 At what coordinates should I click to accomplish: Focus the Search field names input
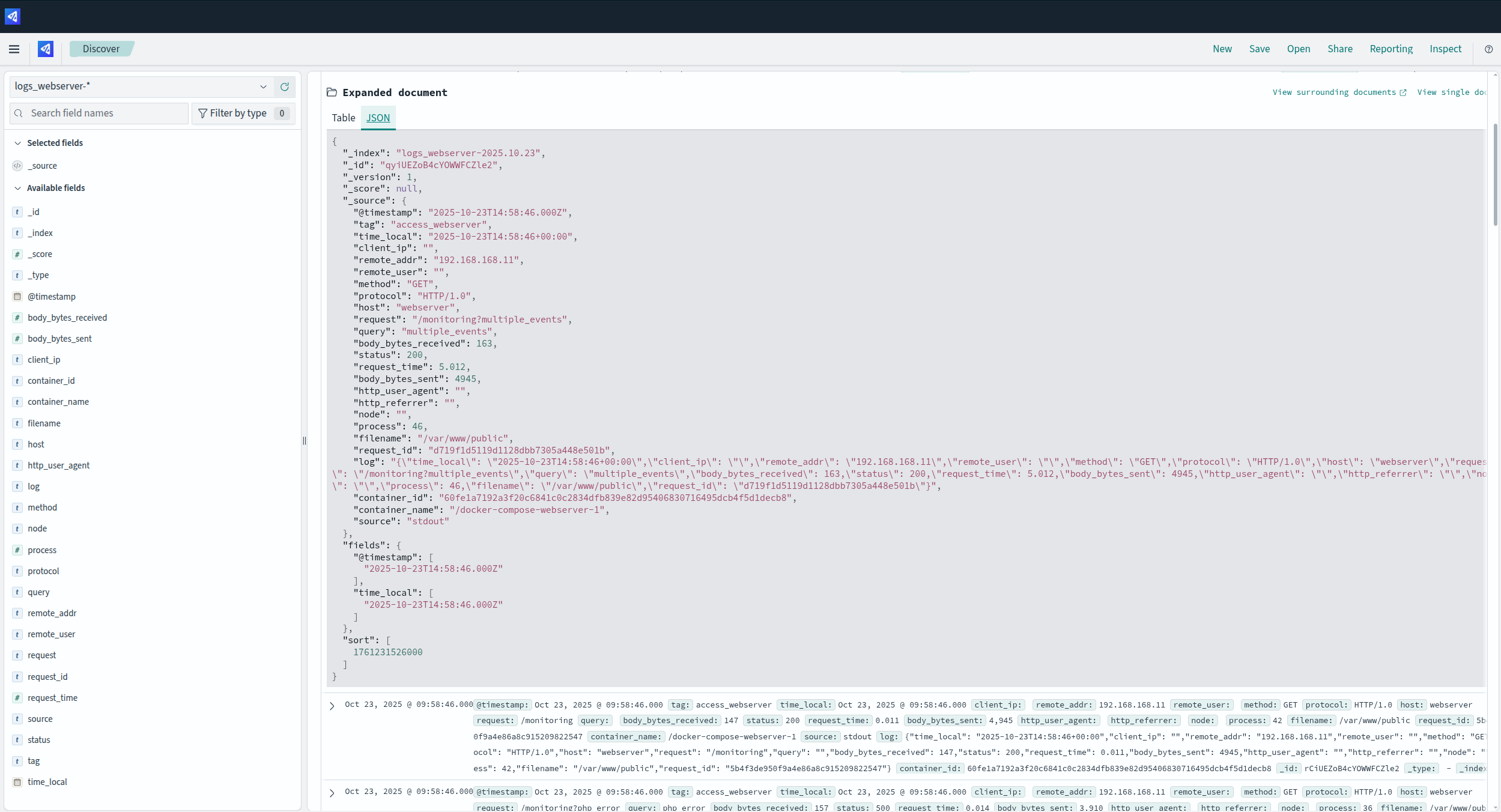[105, 114]
